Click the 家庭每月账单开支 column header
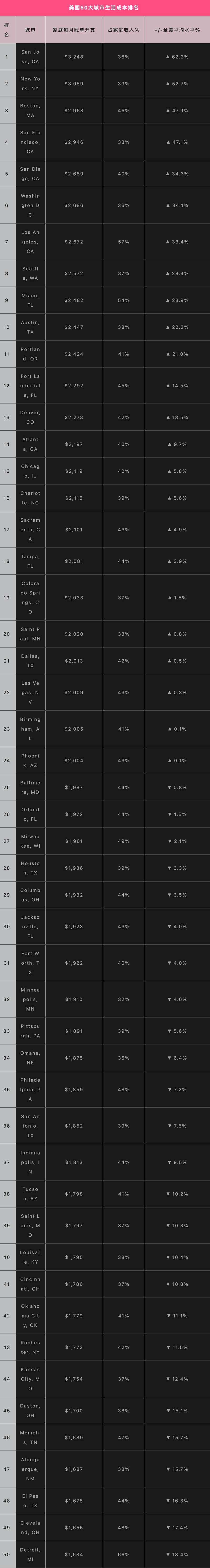Screen dimensions: 210x1568 [x=73, y=30]
